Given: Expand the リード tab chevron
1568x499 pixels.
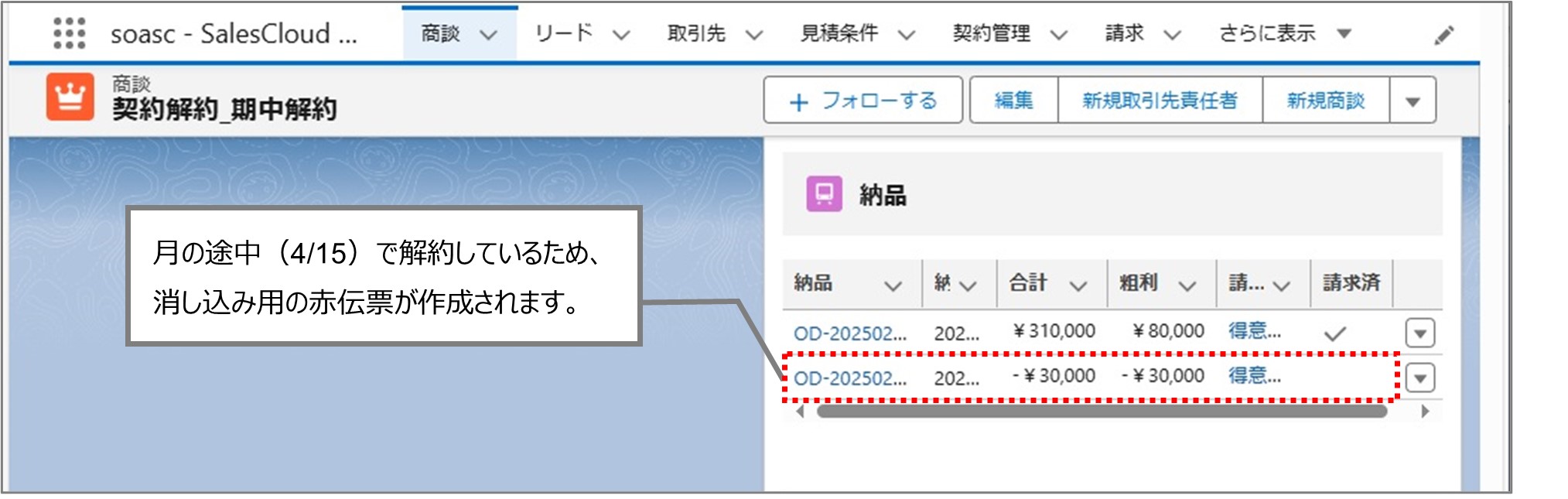Looking at the screenshot, I should tap(621, 35).
